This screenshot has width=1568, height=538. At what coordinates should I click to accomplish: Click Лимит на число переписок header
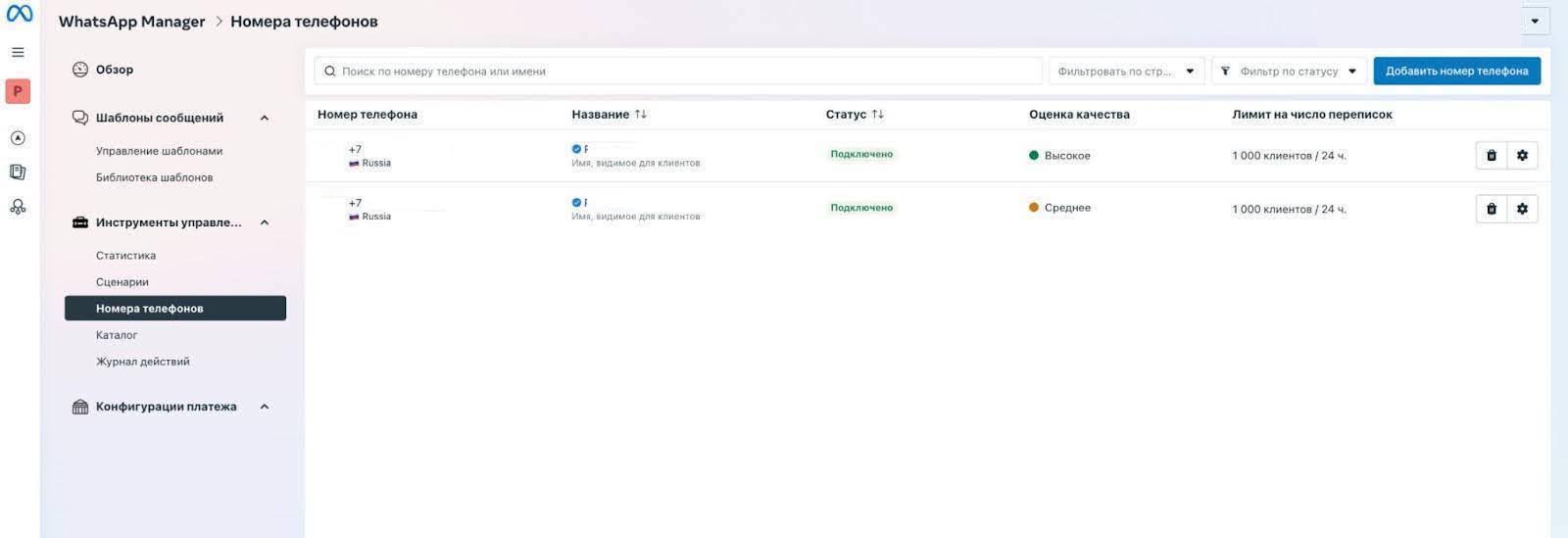(1312, 115)
